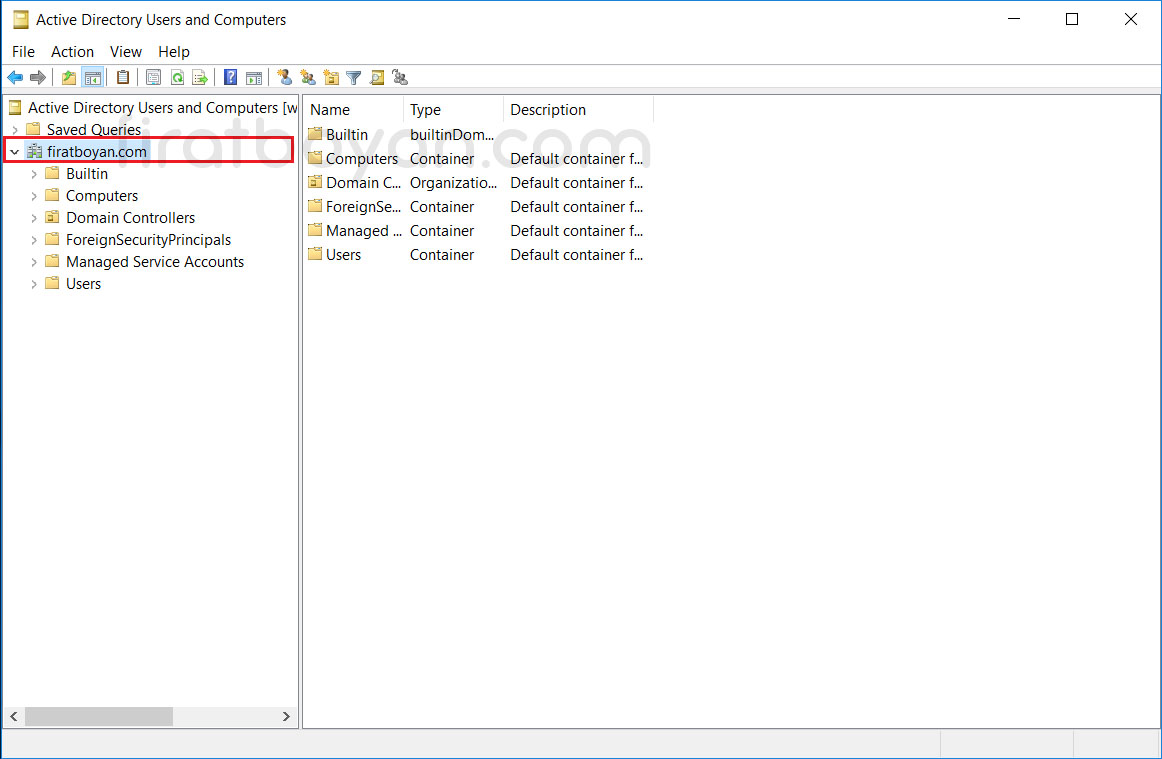Click the 'ForeignSe...' row name

(363, 207)
